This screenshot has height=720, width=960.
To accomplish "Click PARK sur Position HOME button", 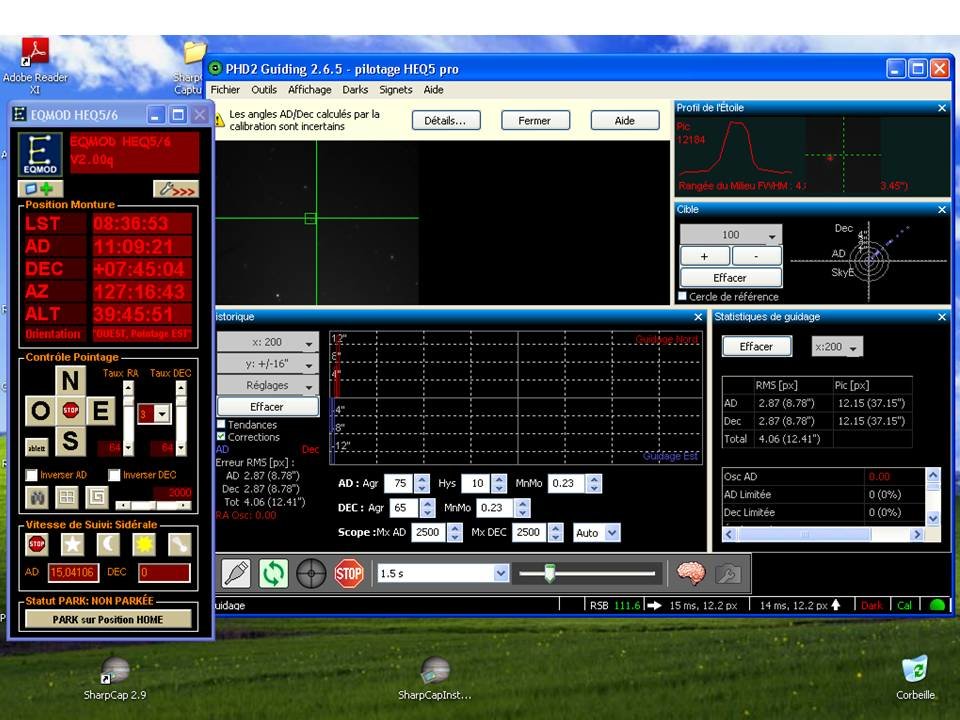I will (x=108, y=620).
